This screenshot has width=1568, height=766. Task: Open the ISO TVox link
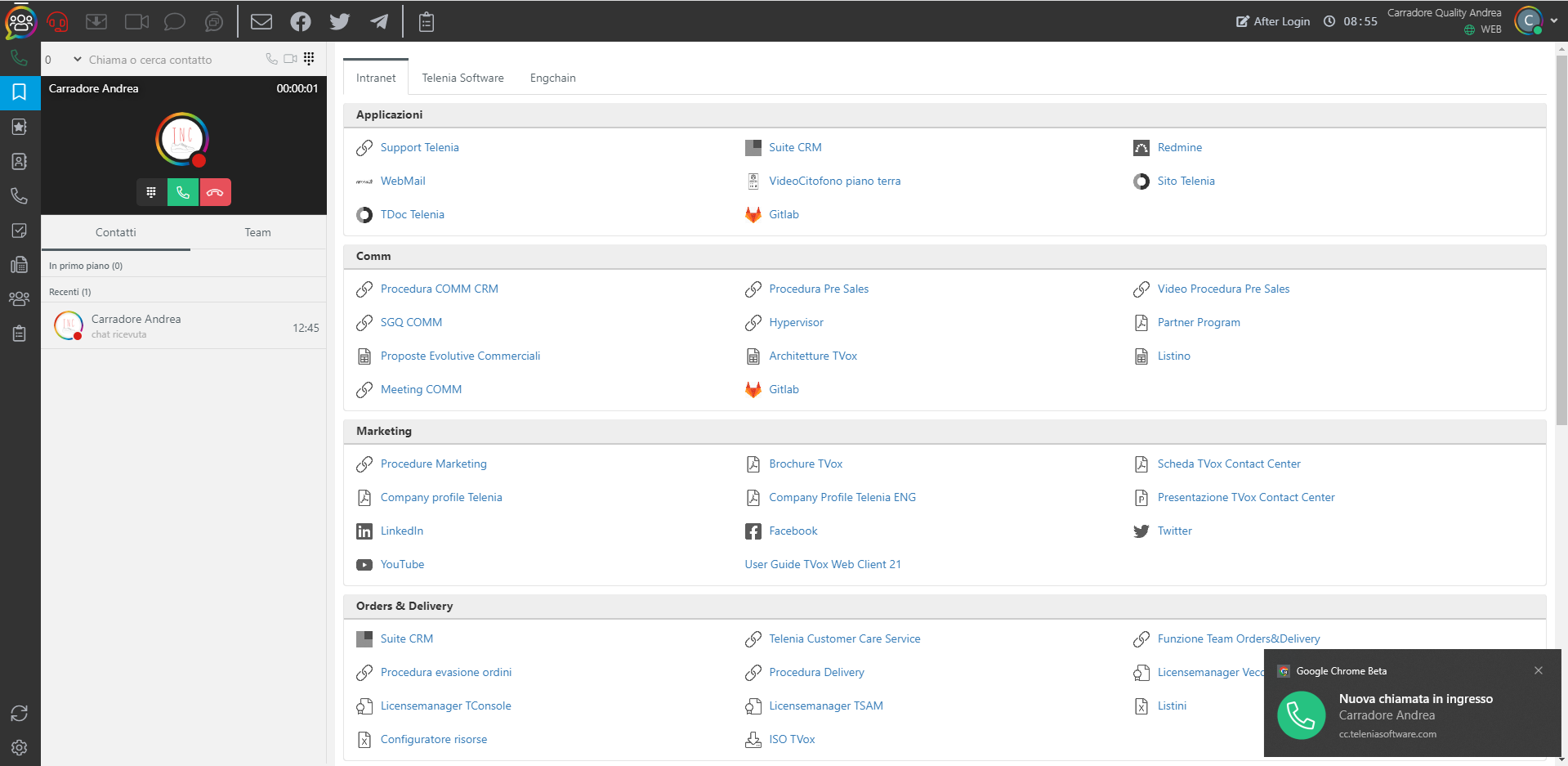[x=792, y=739]
